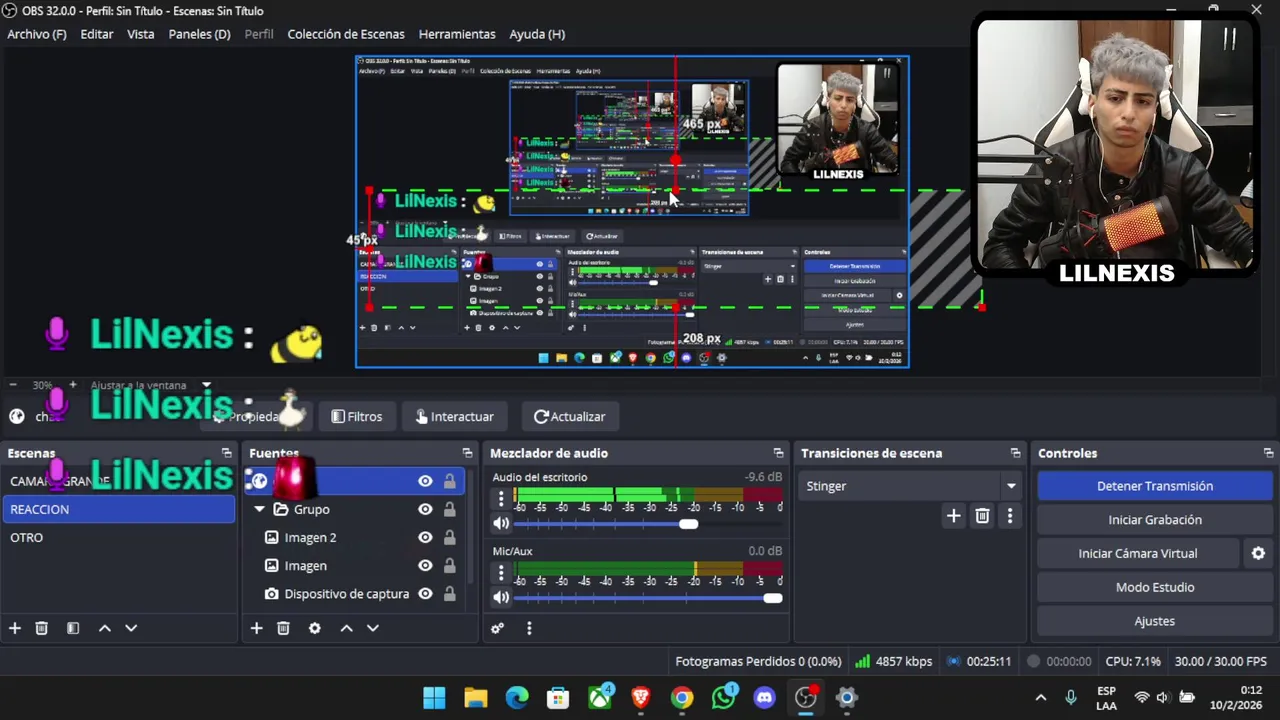Screen dimensions: 1280x720
Task: Open Filtros for selected source
Action: click(357, 416)
